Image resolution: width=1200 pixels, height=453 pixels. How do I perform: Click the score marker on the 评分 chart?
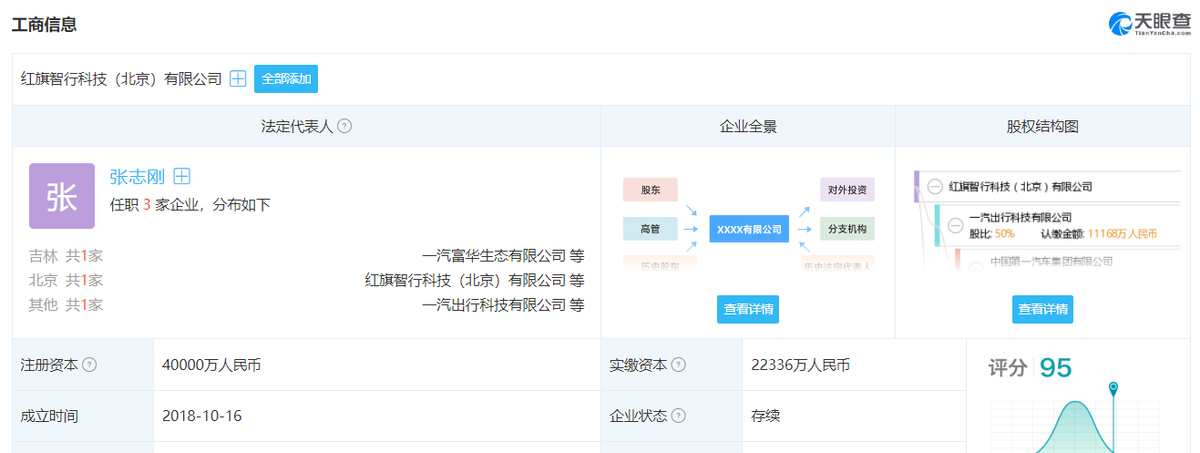[x=1112, y=387]
